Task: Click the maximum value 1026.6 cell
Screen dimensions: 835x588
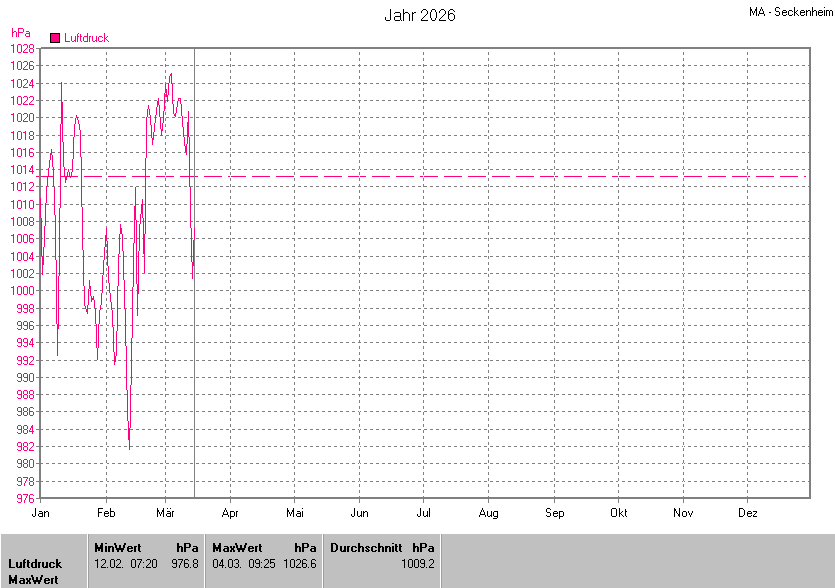Action: click(x=299, y=564)
